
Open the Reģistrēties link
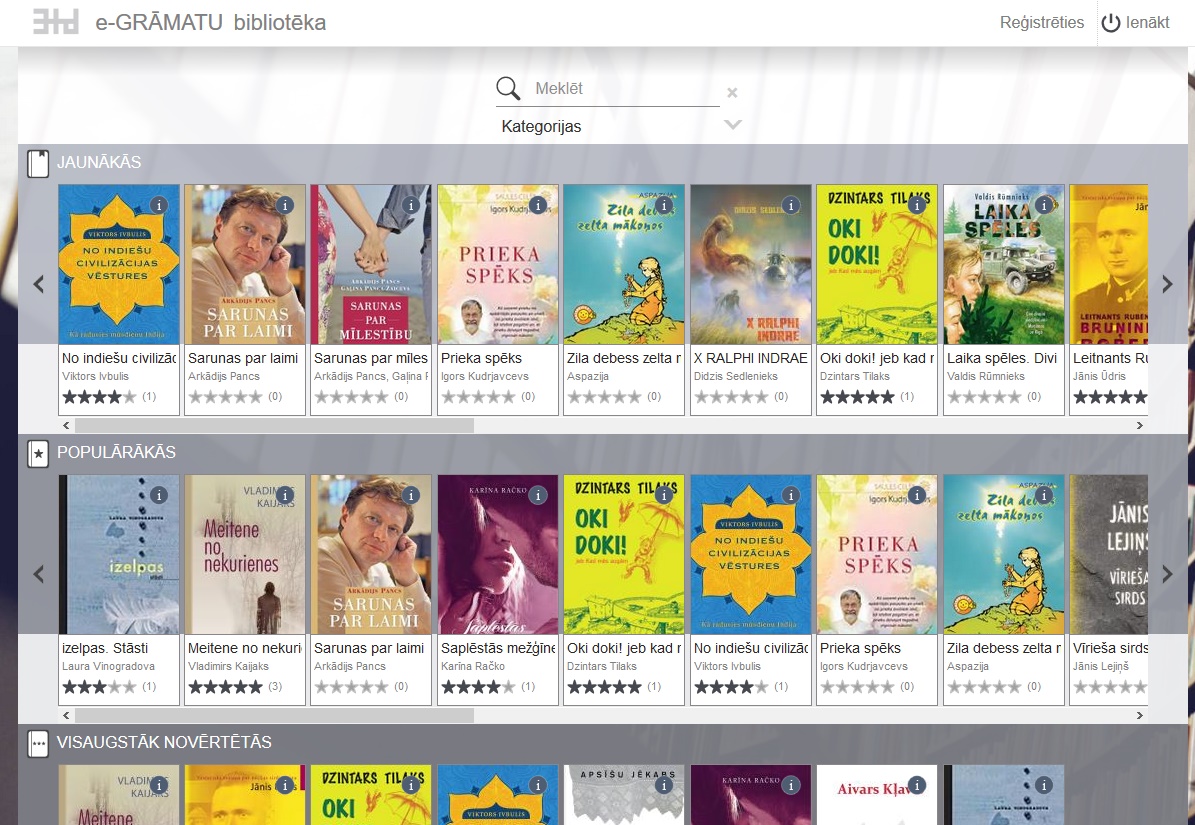point(1041,23)
